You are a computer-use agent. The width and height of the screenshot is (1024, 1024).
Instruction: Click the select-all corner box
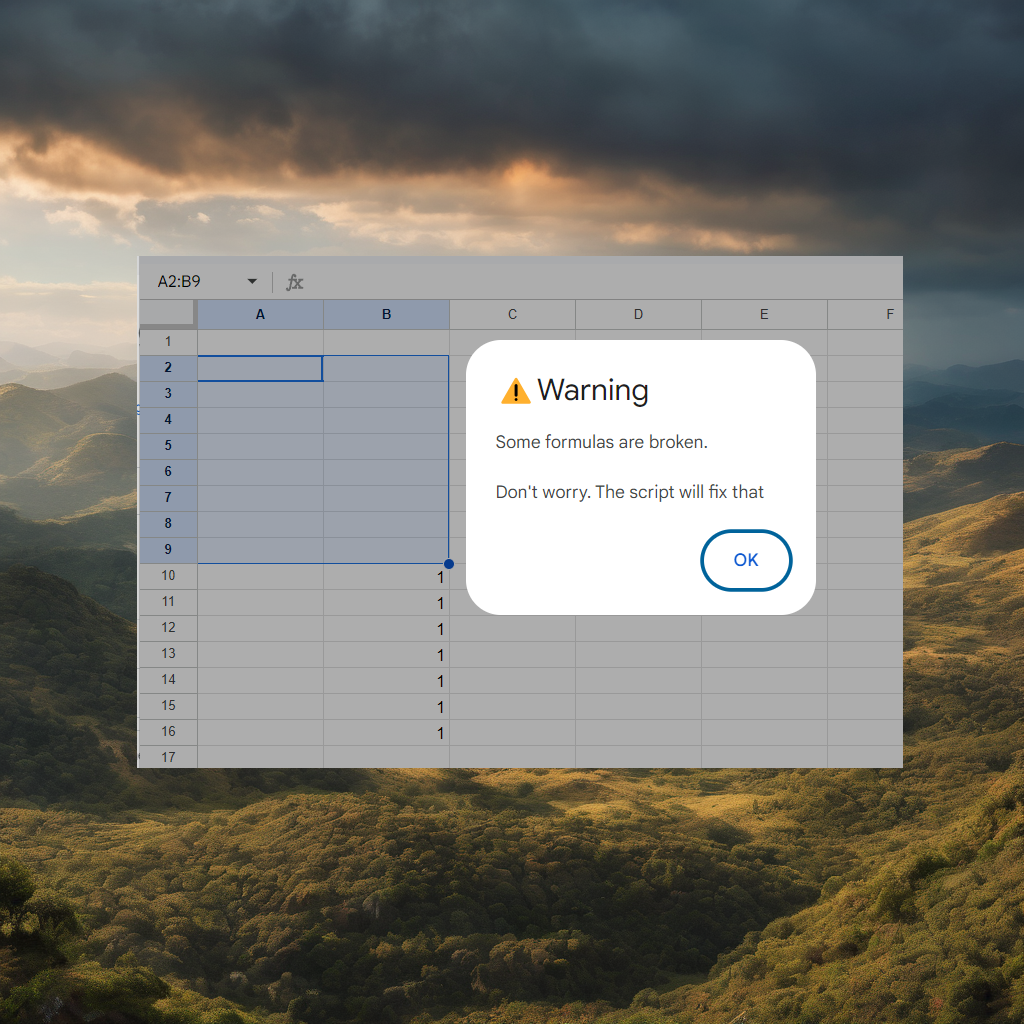tap(168, 315)
